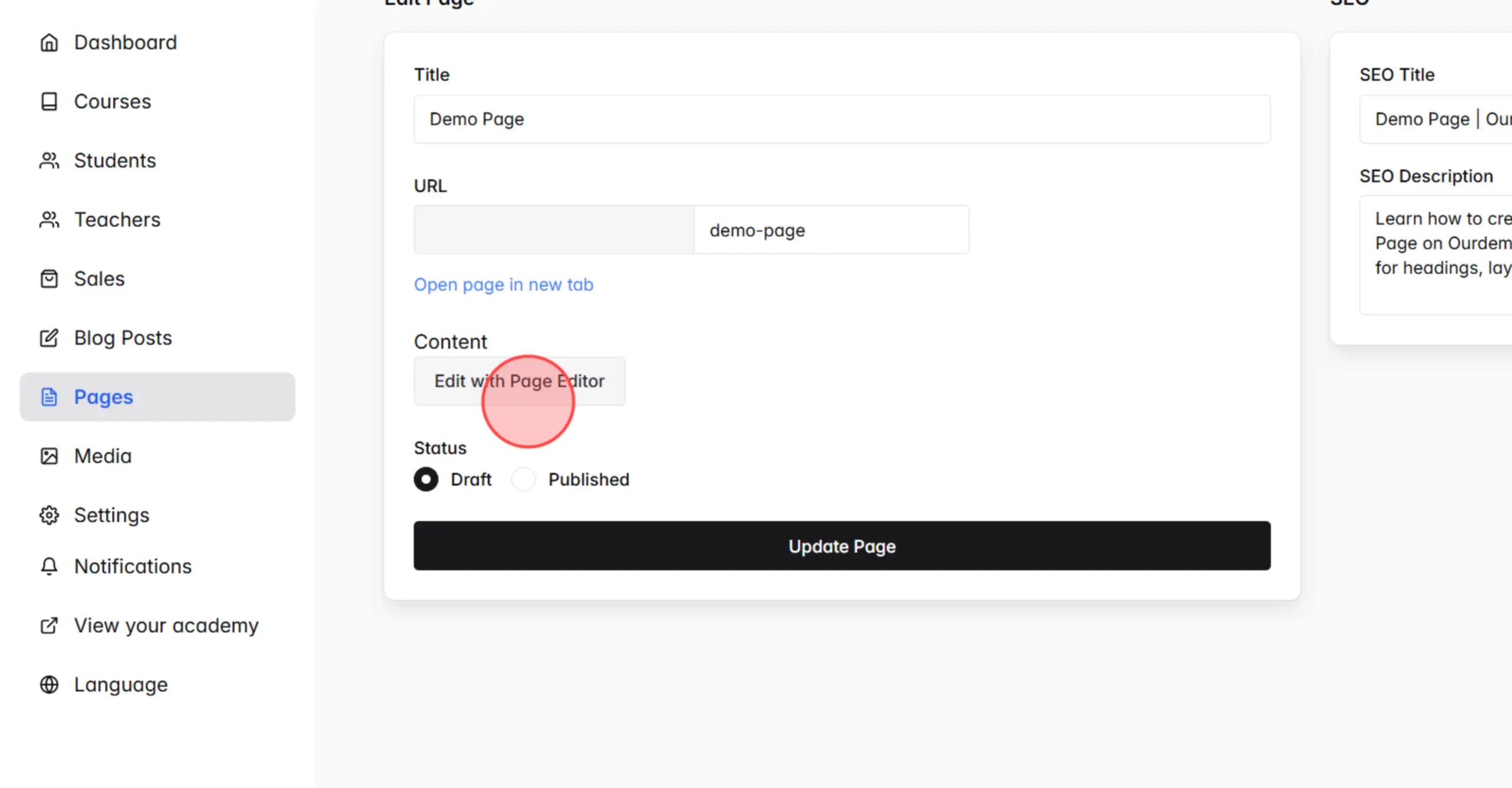Image resolution: width=1512 pixels, height=788 pixels.
Task: Click the Pages document icon
Action: click(49, 397)
